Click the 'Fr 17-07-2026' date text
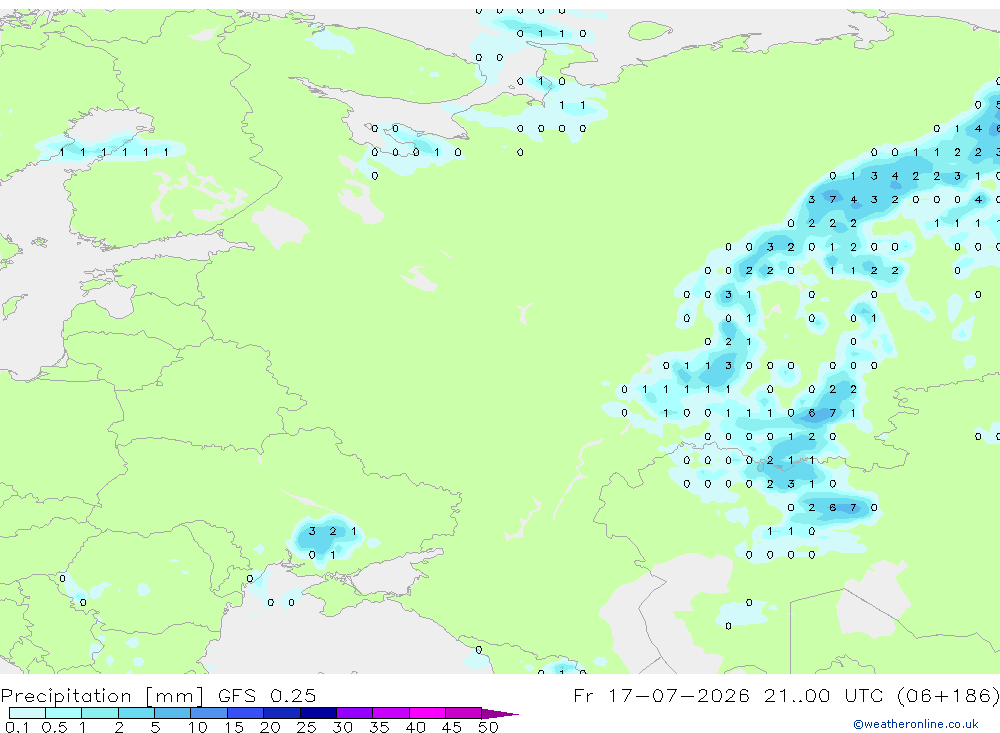Image resolution: width=1000 pixels, height=733 pixels. point(661,695)
